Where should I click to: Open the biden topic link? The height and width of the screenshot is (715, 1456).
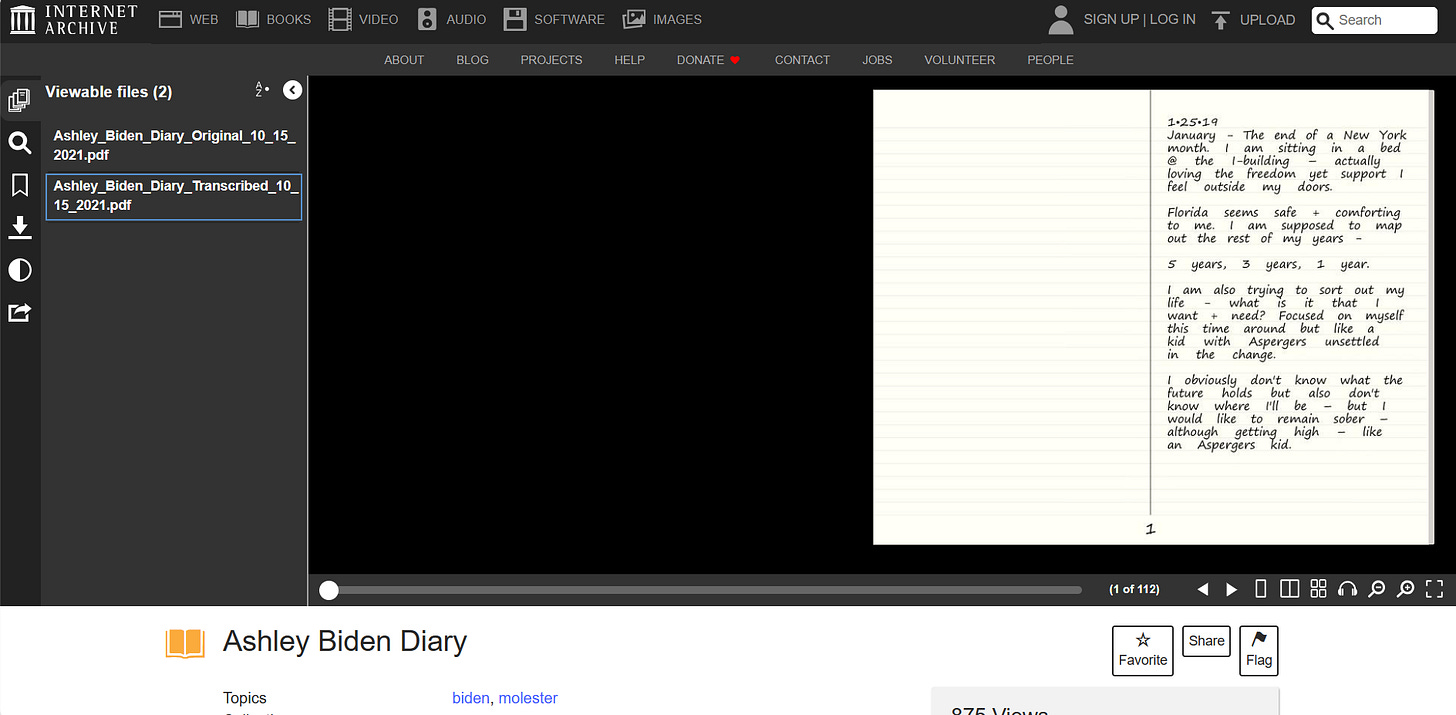pos(471,698)
